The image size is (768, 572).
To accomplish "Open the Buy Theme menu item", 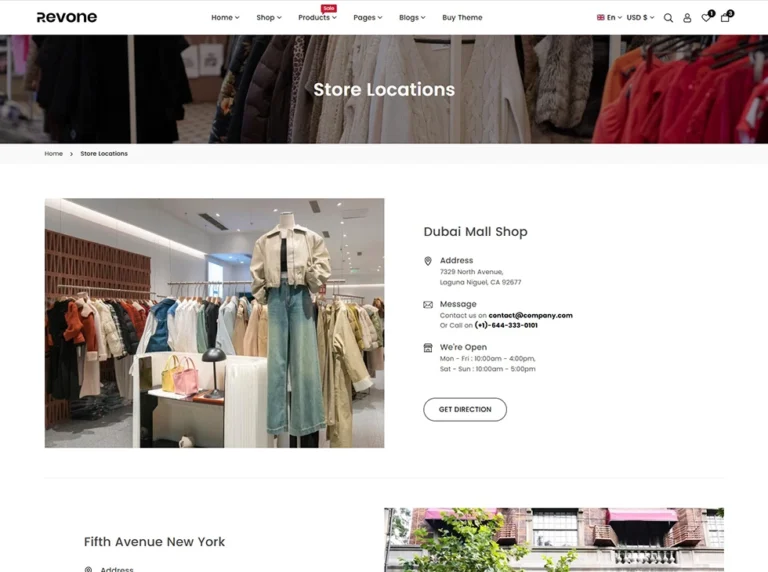I will click(x=462, y=18).
